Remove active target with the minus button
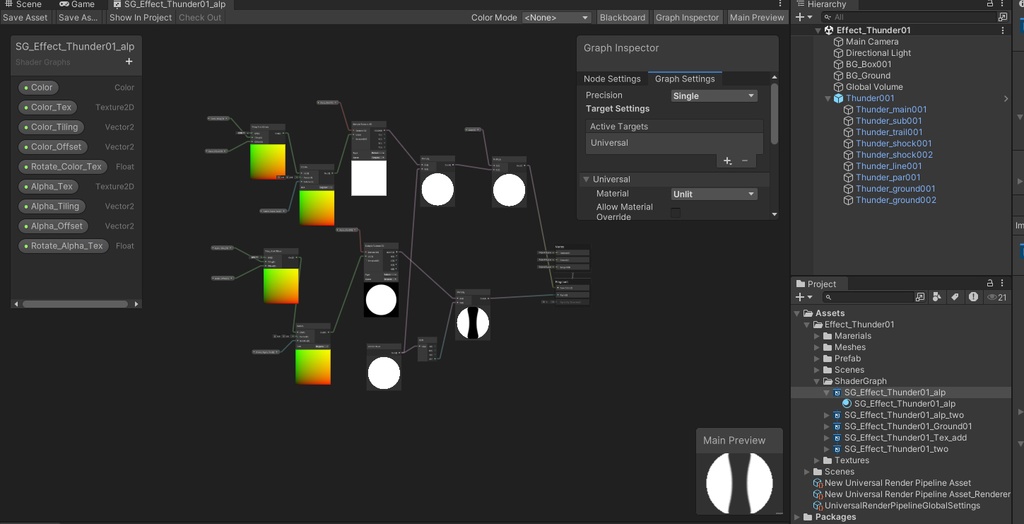The image size is (1024, 524). coord(744,161)
